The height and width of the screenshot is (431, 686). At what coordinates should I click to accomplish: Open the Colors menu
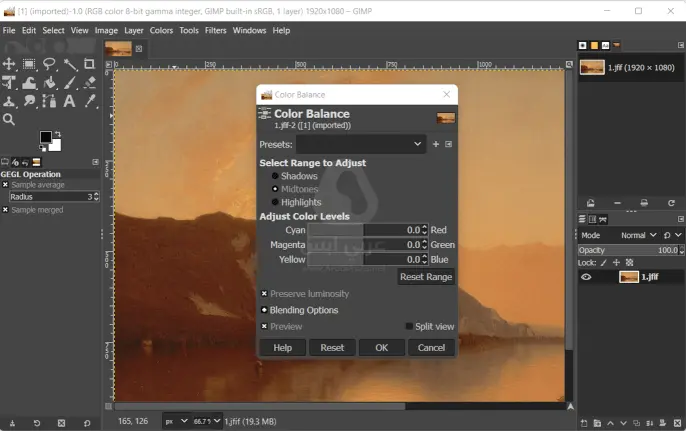tap(161, 30)
